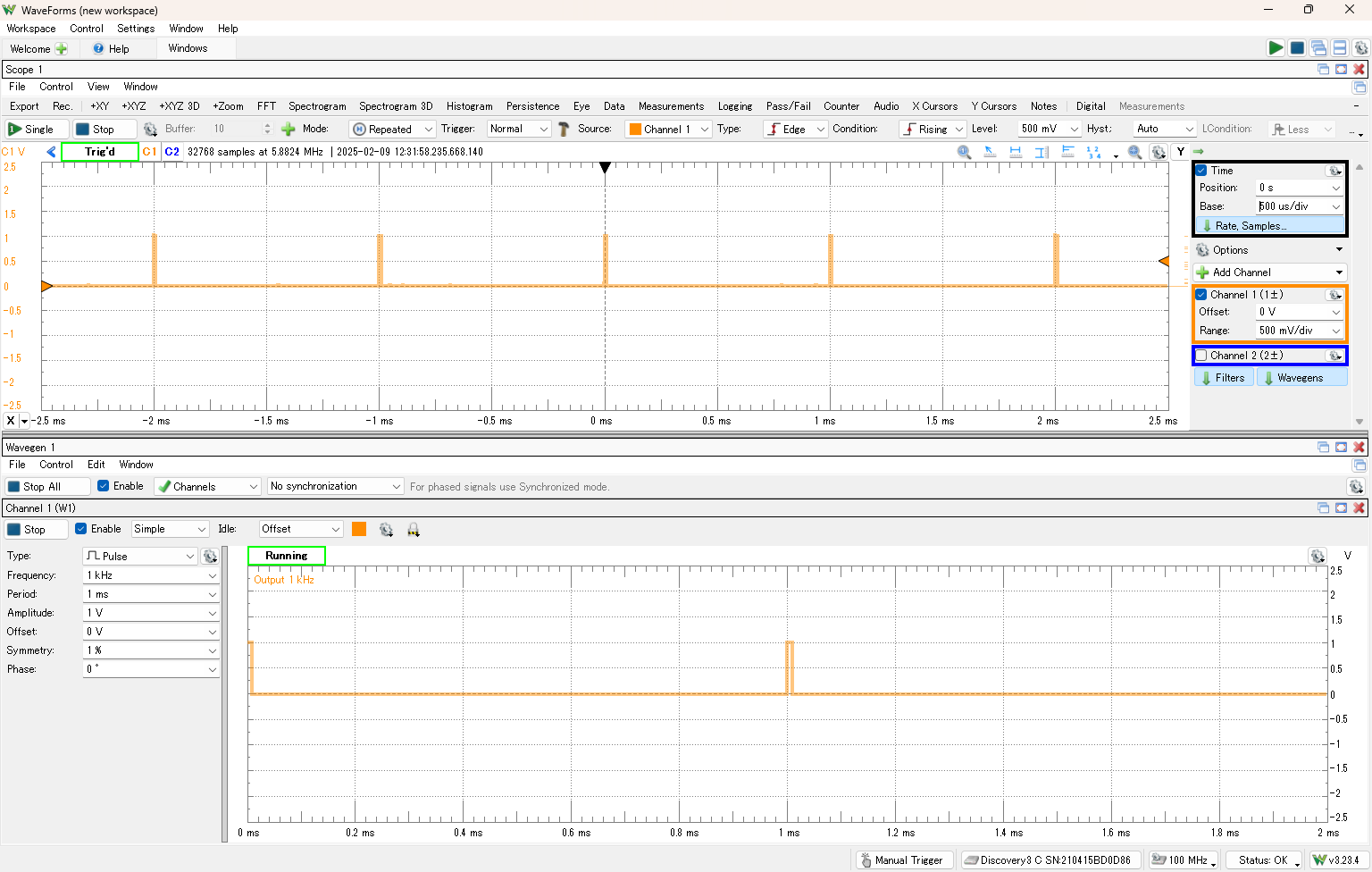The image size is (1372, 872).
Task: Click gear icon beside Pulse type
Action: pyautogui.click(x=210, y=556)
